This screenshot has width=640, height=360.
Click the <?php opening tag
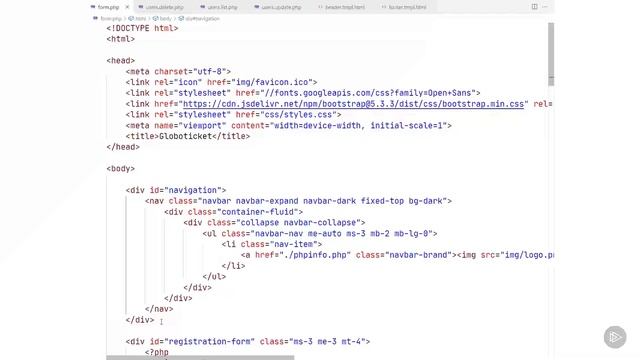click(x=157, y=352)
